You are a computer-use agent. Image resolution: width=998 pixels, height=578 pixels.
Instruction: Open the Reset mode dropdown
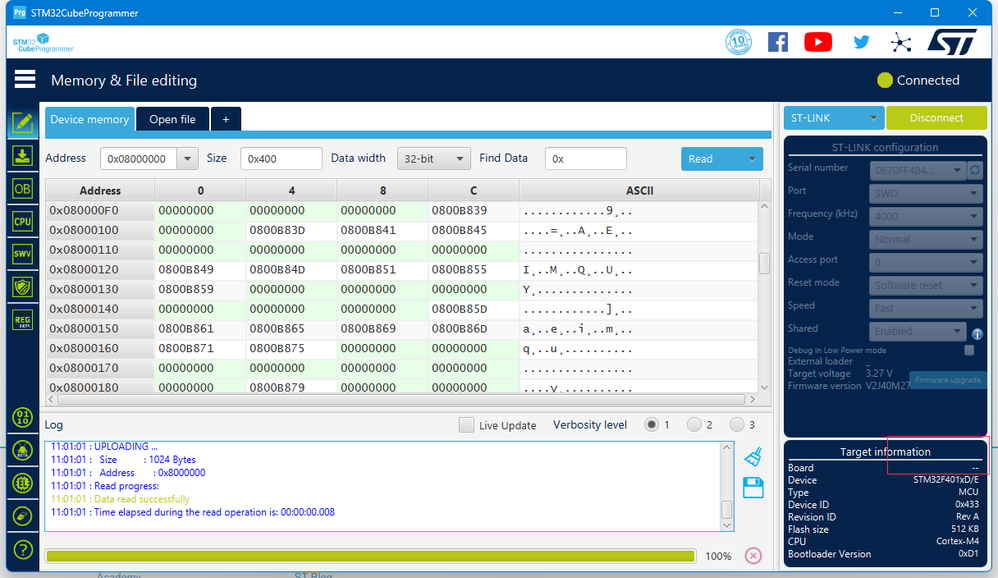pyautogui.click(x=925, y=285)
